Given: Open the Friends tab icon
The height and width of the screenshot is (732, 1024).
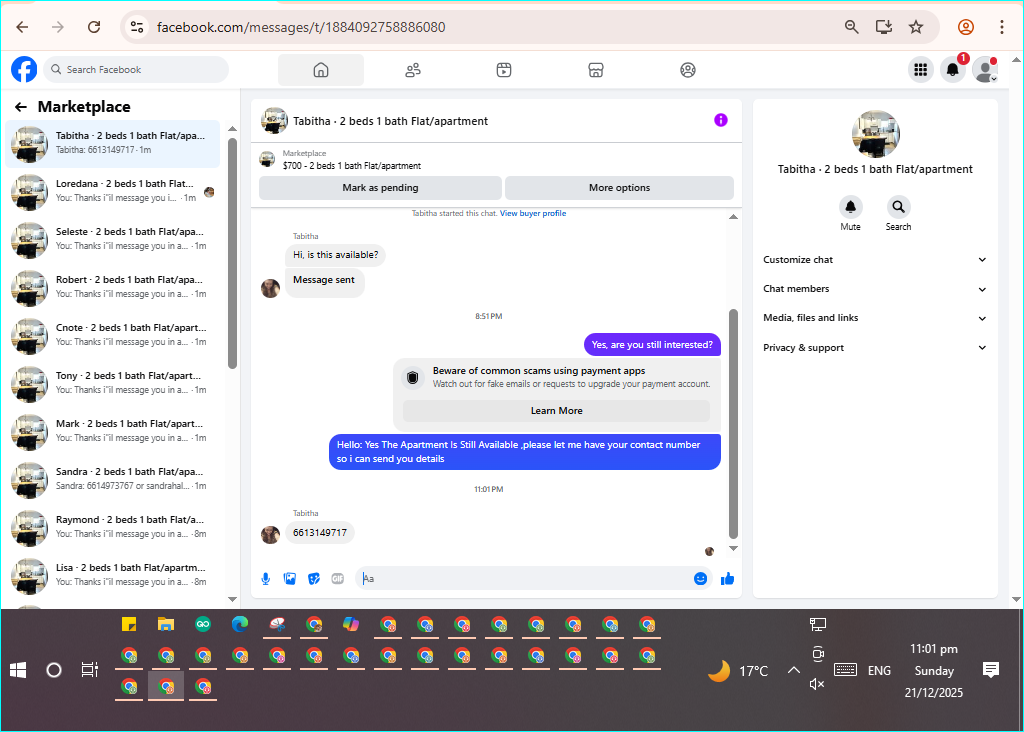Looking at the screenshot, I should coord(413,70).
